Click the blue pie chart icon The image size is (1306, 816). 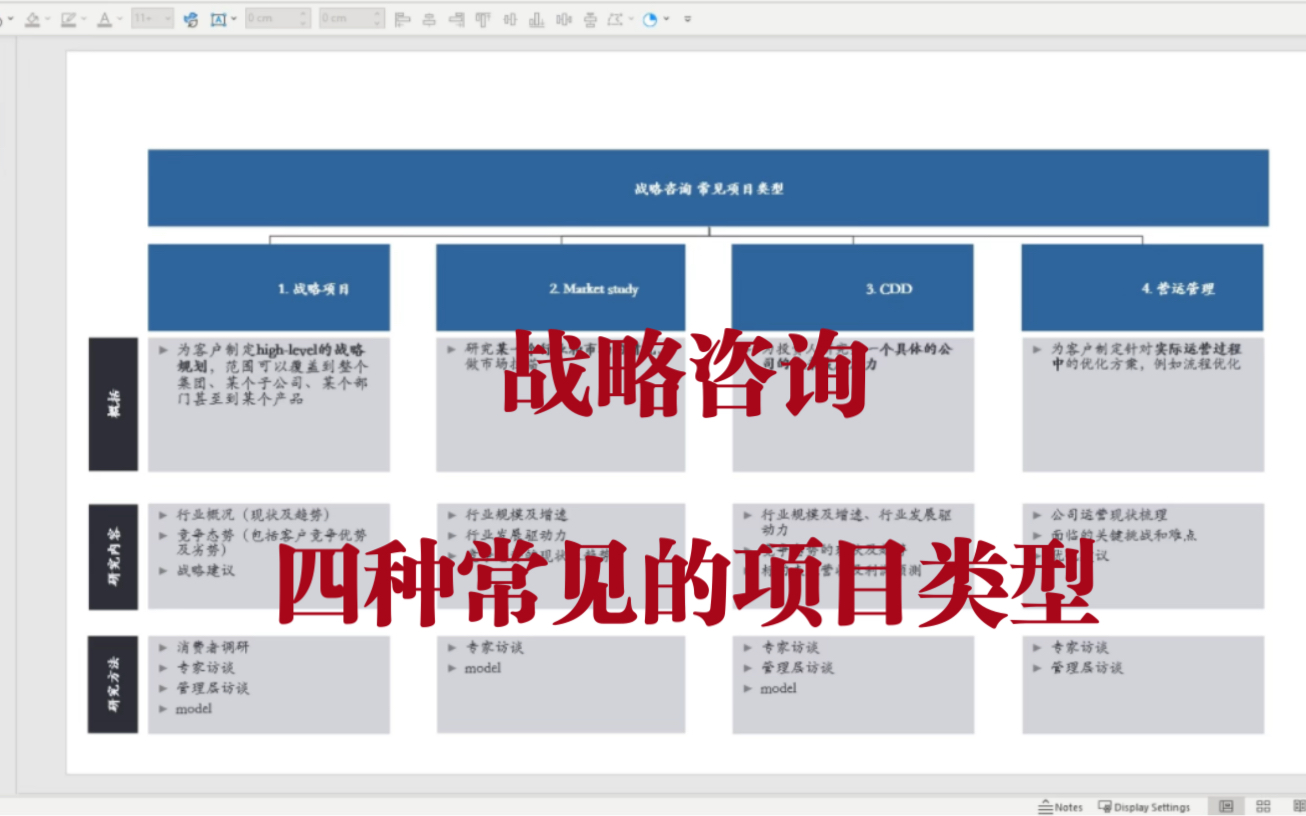650,19
